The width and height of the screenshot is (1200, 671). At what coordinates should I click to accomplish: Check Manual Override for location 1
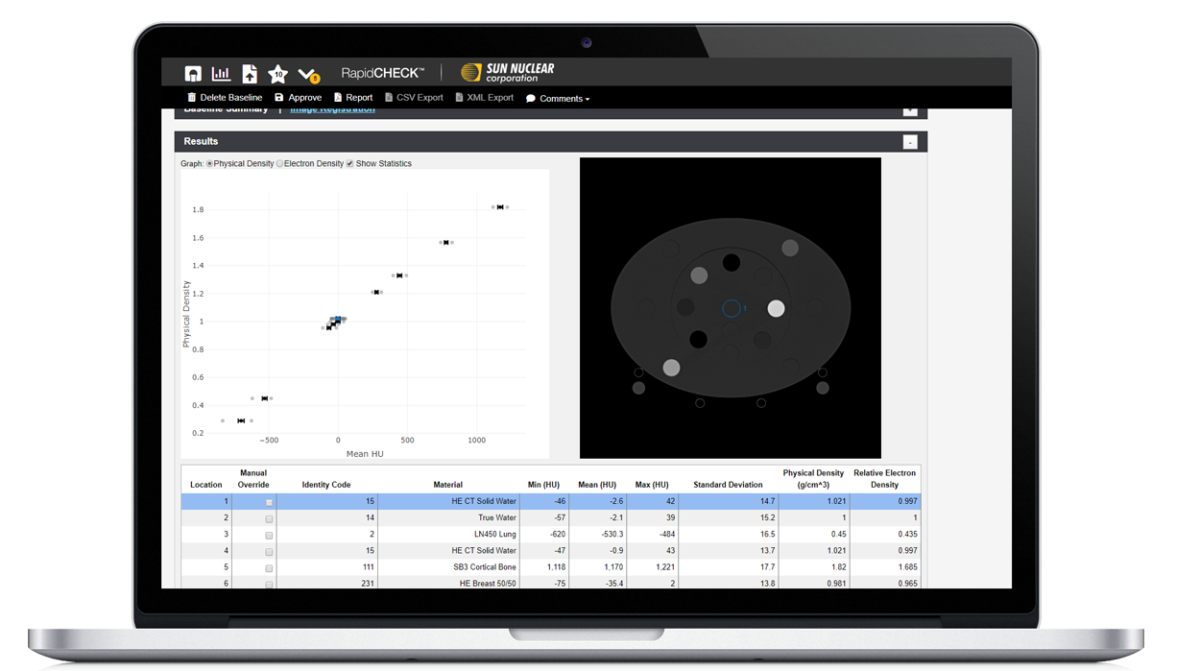pos(268,502)
